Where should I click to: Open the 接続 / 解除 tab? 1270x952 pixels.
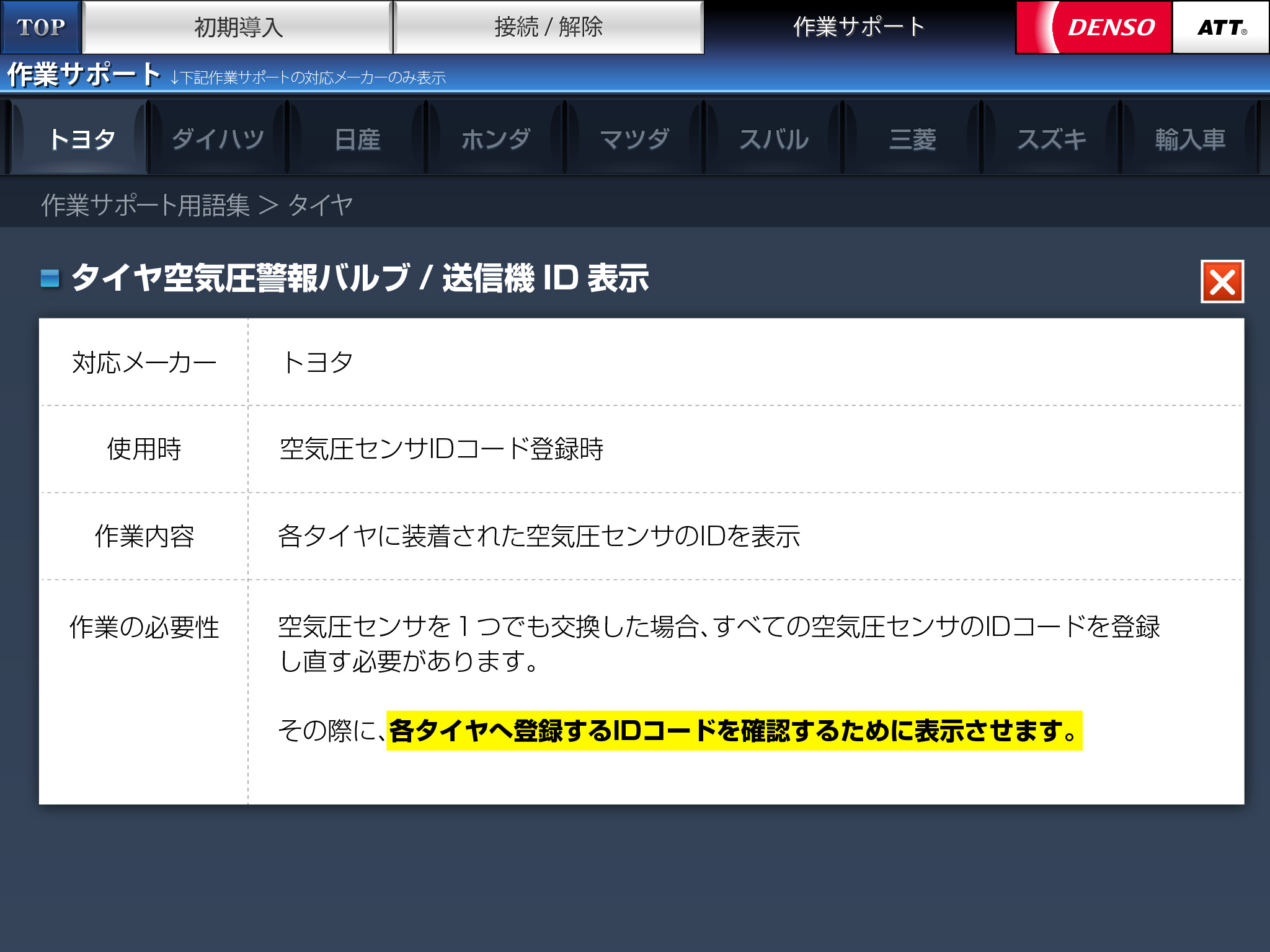(548, 27)
